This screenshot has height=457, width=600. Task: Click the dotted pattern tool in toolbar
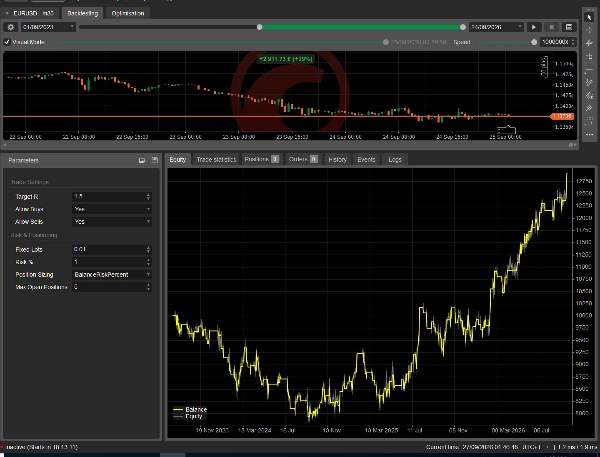pyautogui.click(x=589, y=121)
